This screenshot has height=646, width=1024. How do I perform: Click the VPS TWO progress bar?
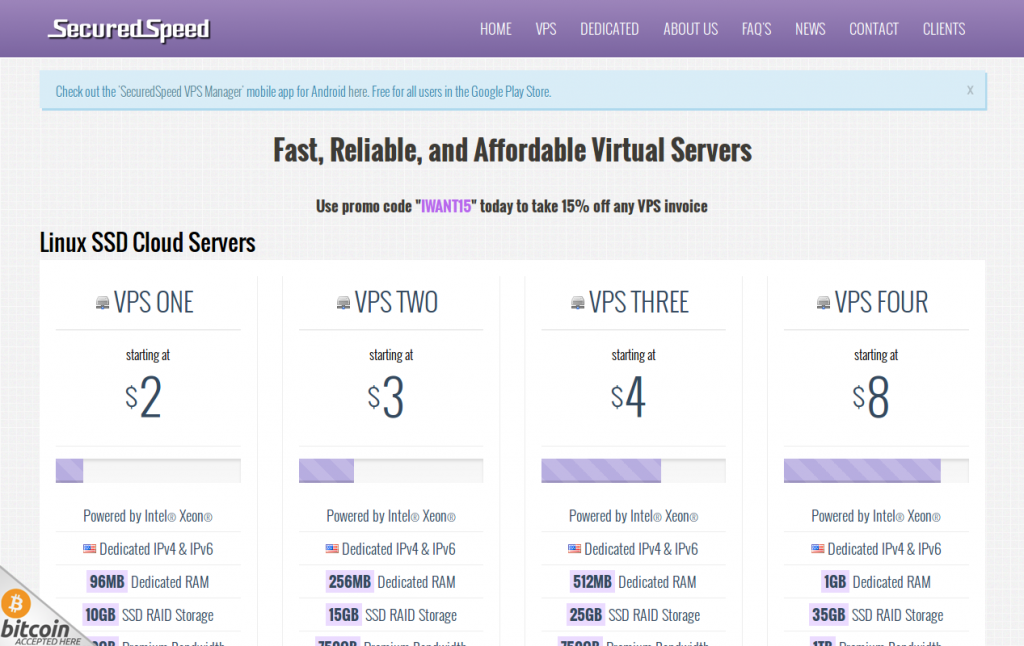coord(391,471)
